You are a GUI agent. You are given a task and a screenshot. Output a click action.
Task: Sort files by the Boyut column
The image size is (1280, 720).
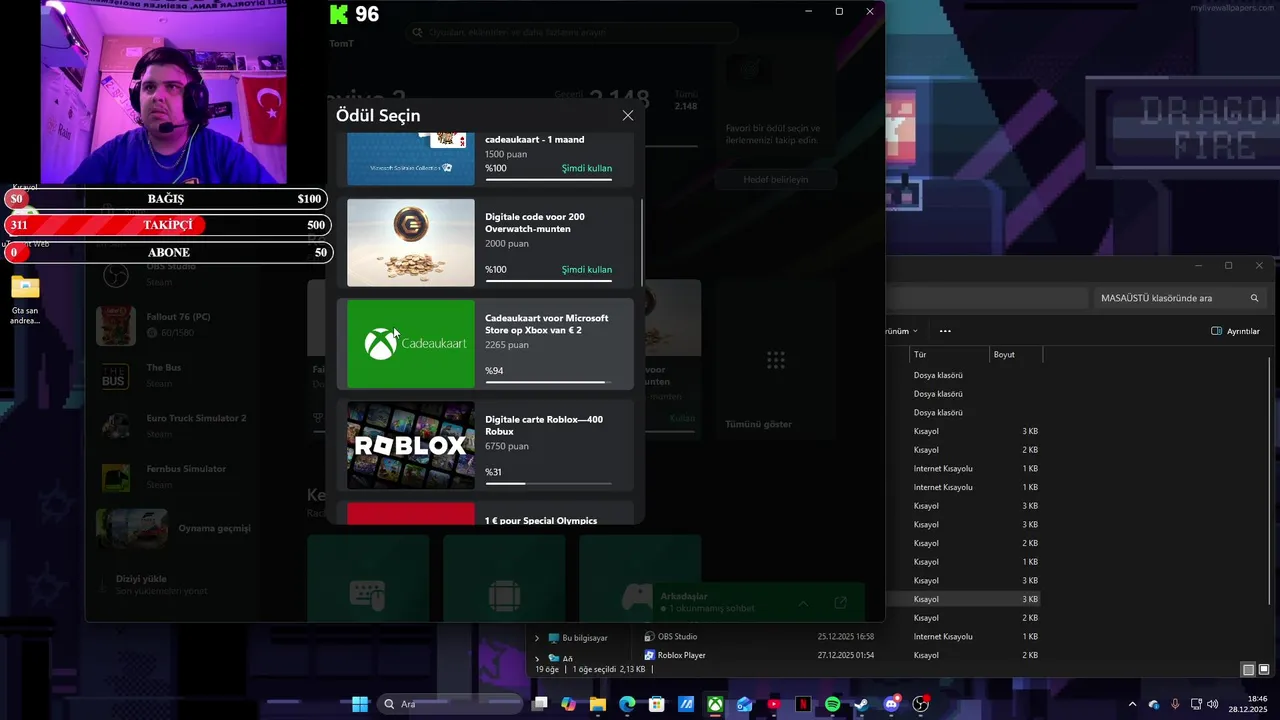(1016, 355)
